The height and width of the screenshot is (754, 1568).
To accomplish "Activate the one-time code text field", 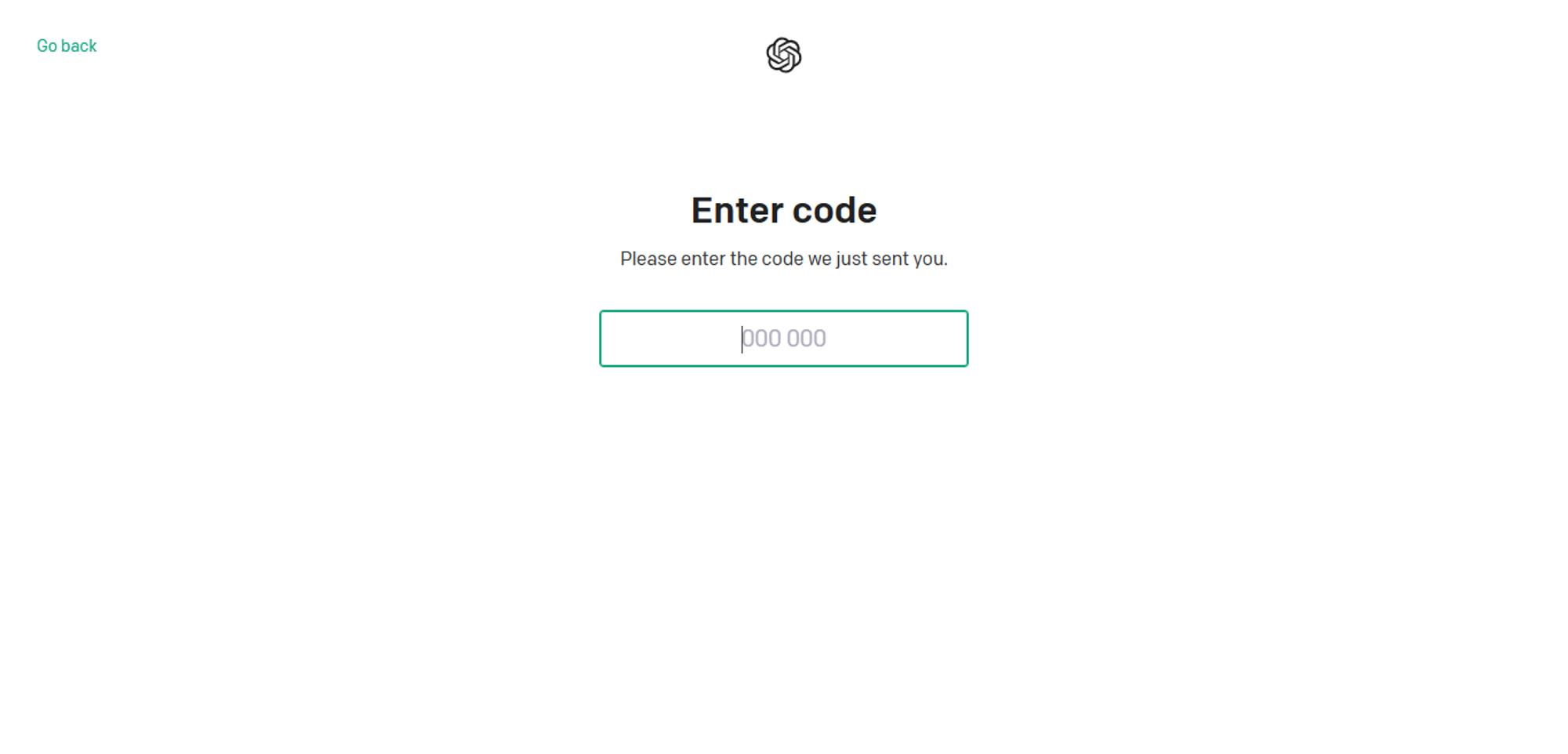I will tap(783, 339).
